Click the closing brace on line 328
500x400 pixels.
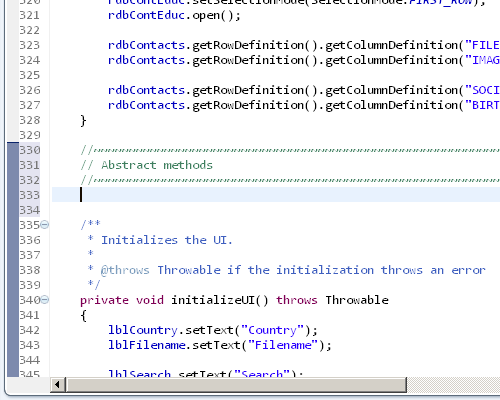83,120
